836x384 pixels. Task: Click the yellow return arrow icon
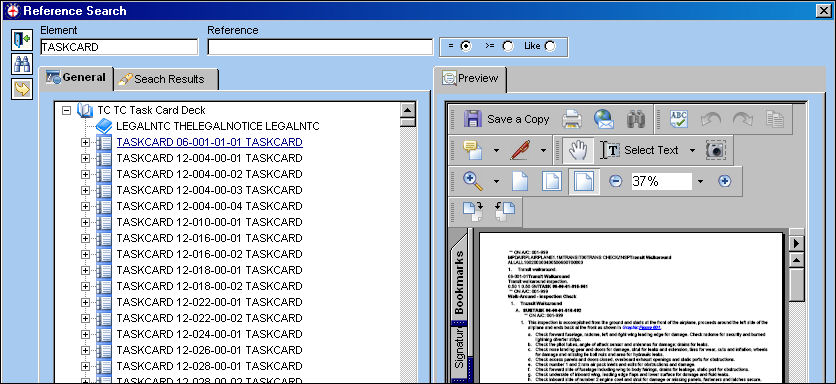22,89
